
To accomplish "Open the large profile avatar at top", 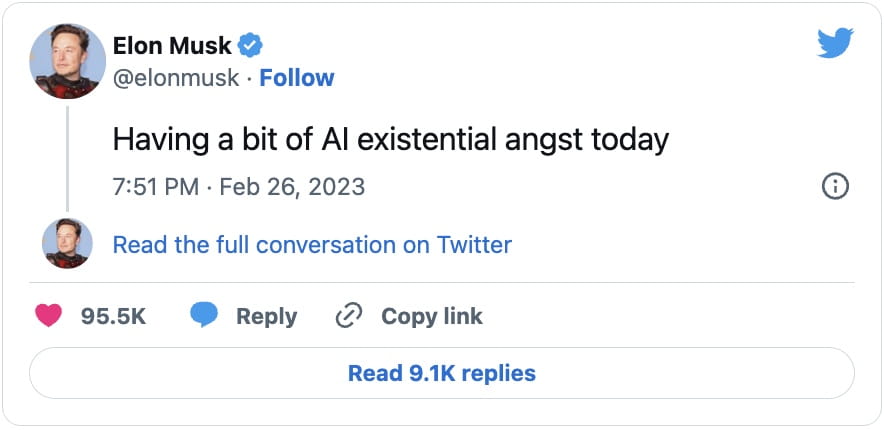I will tap(67, 61).
